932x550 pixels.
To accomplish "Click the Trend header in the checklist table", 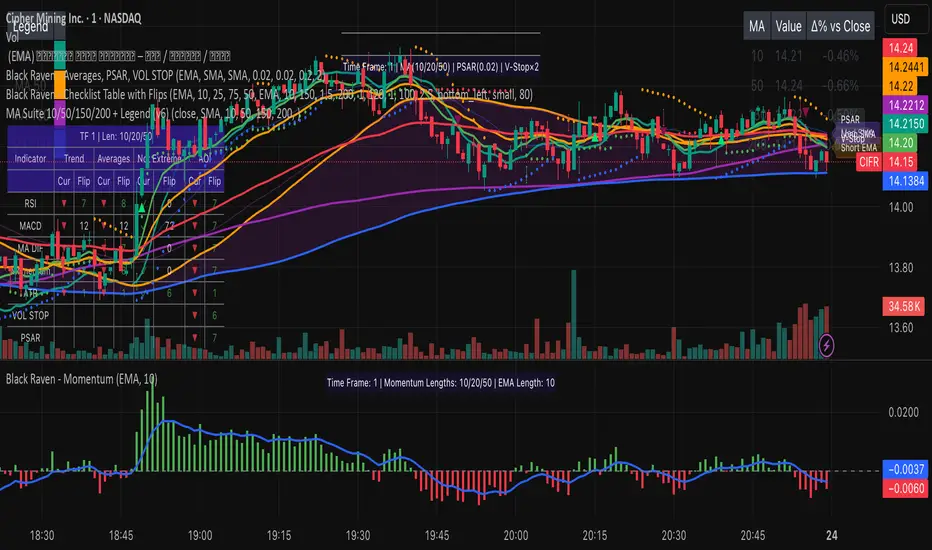I will 74,159.
